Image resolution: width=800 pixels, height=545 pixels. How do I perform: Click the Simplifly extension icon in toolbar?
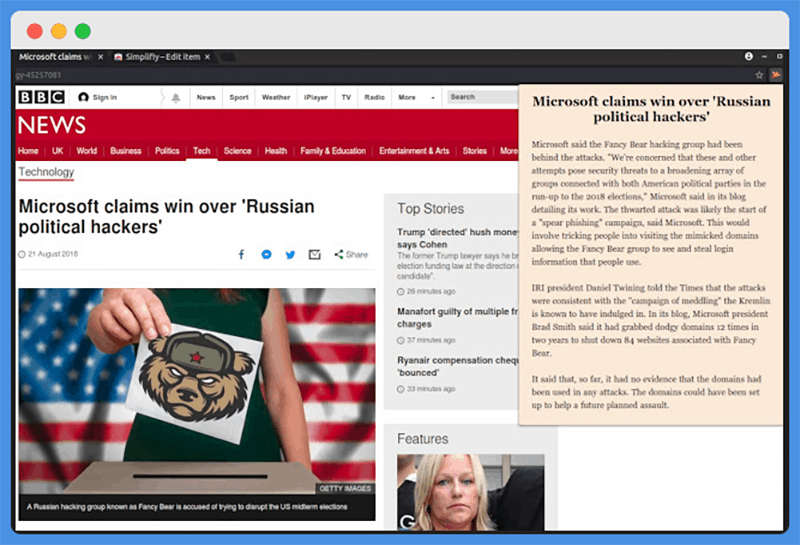tap(776, 75)
